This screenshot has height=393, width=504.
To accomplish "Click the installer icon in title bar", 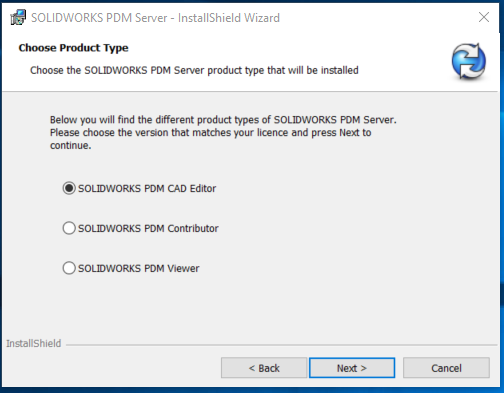I will (18, 17).
